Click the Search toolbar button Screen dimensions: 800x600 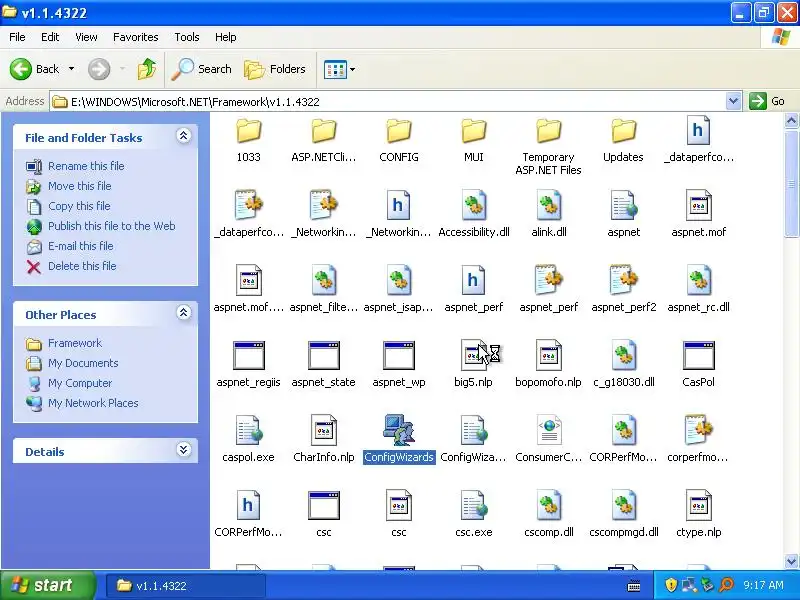click(202, 69)
